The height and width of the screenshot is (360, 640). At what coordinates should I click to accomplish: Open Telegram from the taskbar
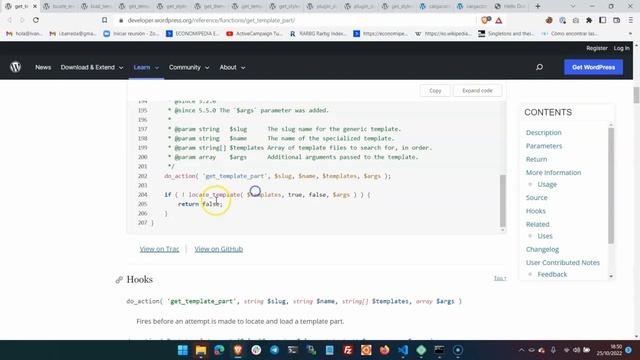275,350
